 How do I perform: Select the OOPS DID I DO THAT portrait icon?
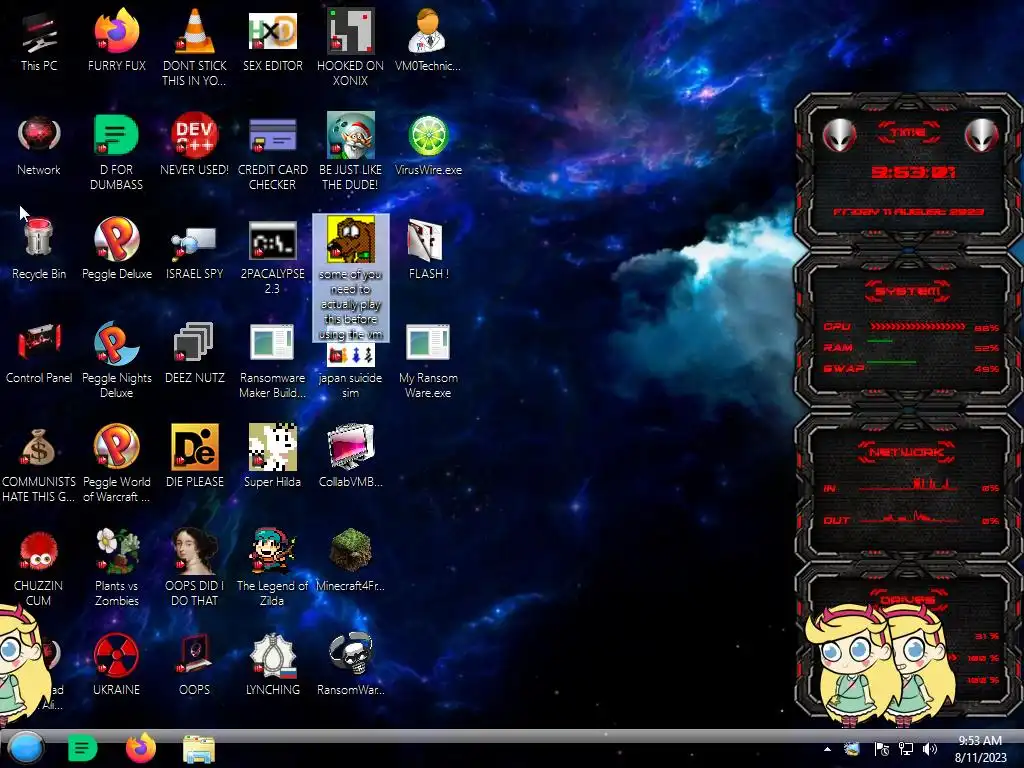click(195, 551)
